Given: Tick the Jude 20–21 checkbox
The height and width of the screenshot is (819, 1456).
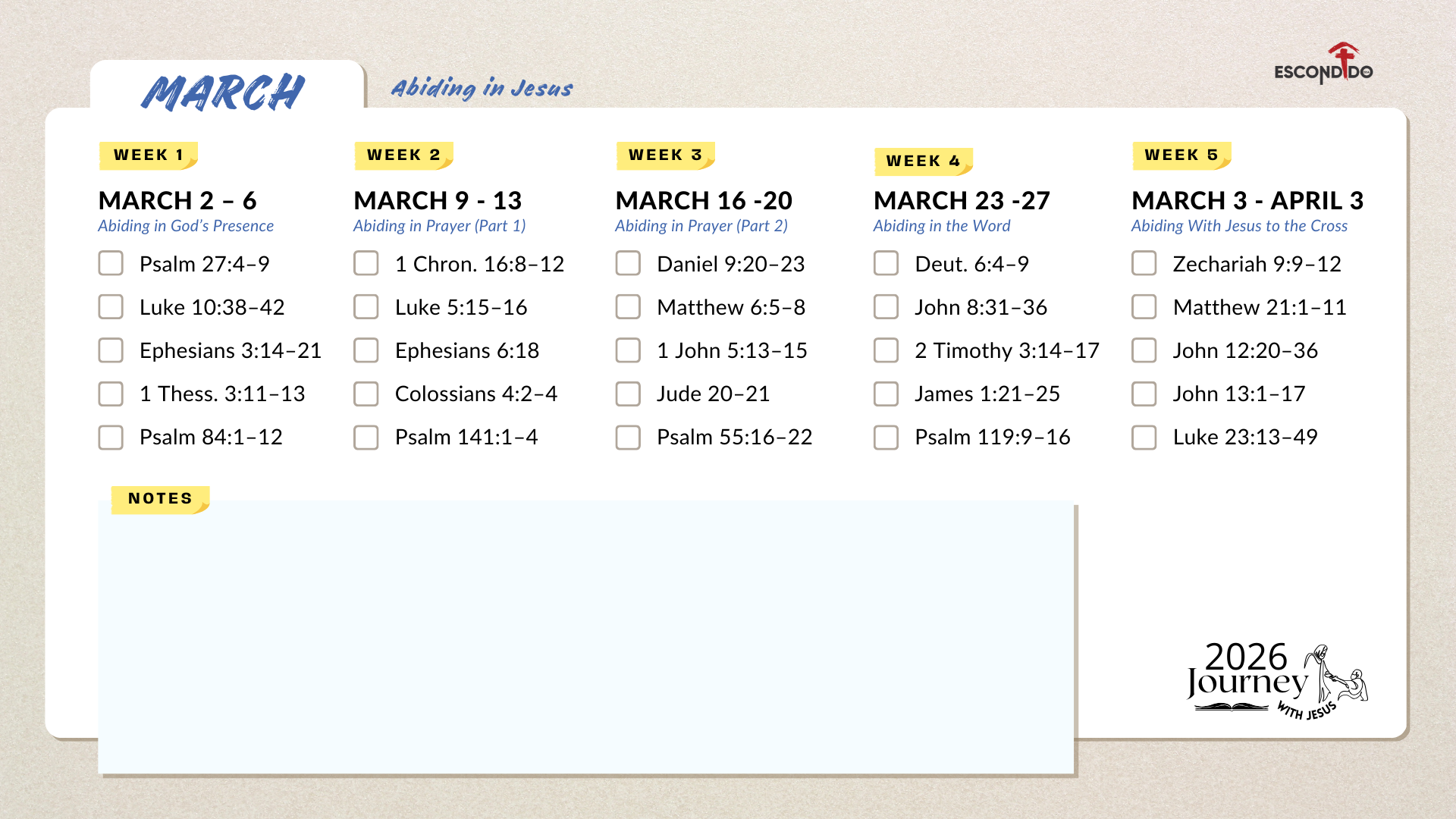Looking at the screenshot, I should point(628,394).
